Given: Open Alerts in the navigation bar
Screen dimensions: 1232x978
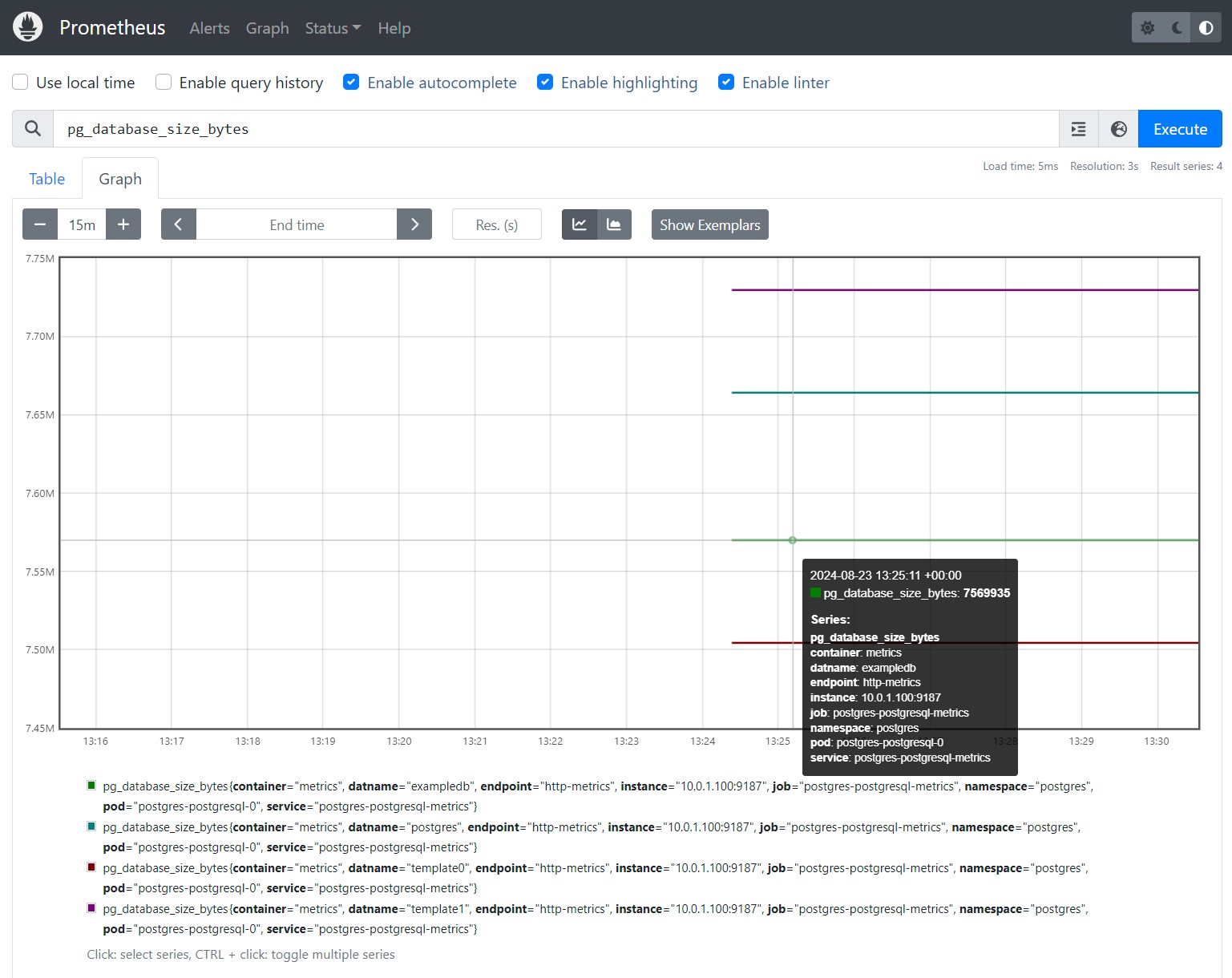Looking at the screenshot, I should coord(209,28).
